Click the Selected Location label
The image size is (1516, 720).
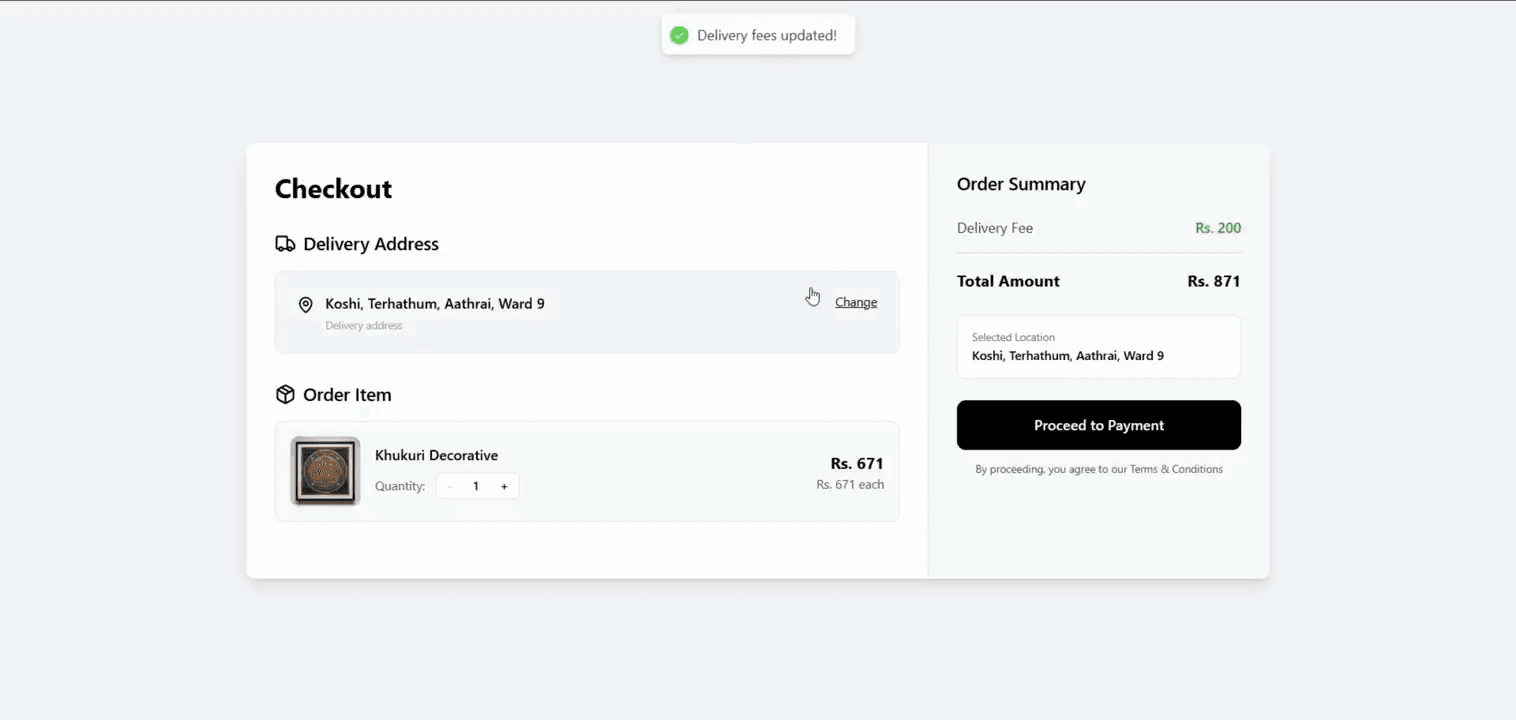point(1013,338)
